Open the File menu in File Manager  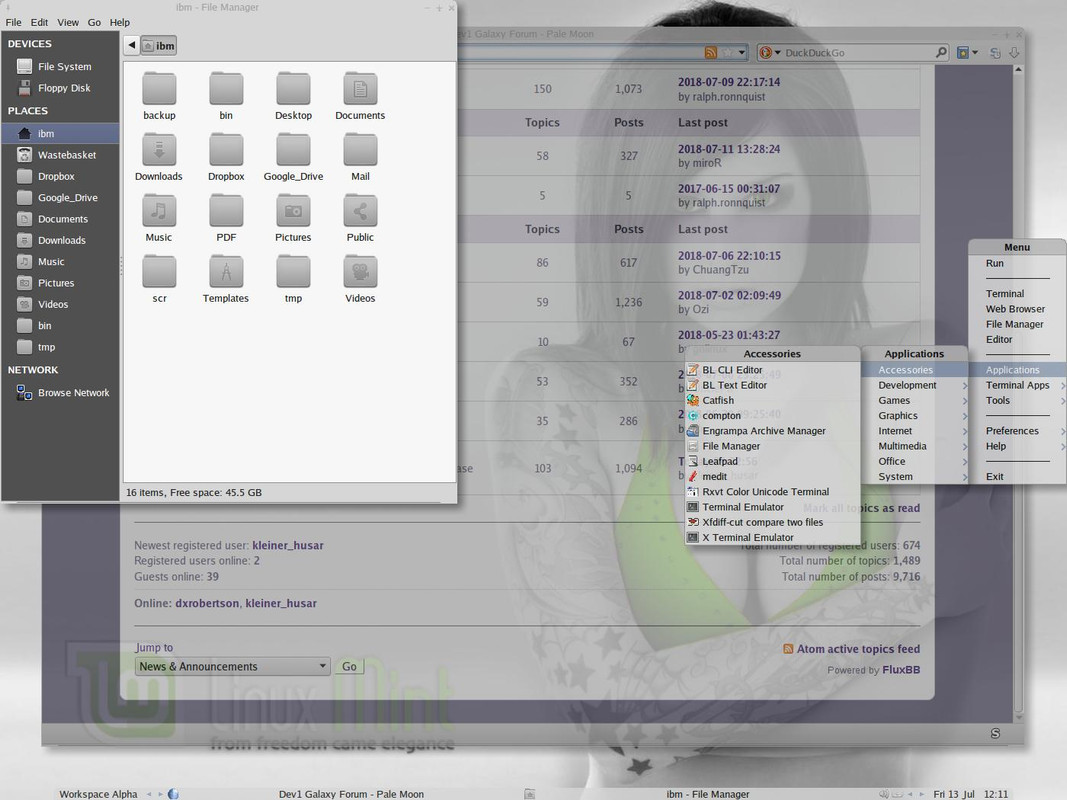coord(14,22)
